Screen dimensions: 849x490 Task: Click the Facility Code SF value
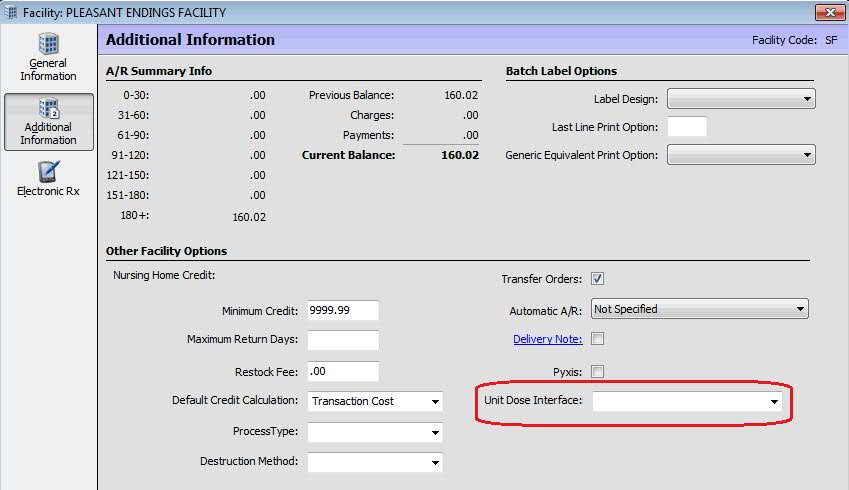pos(831,40)
